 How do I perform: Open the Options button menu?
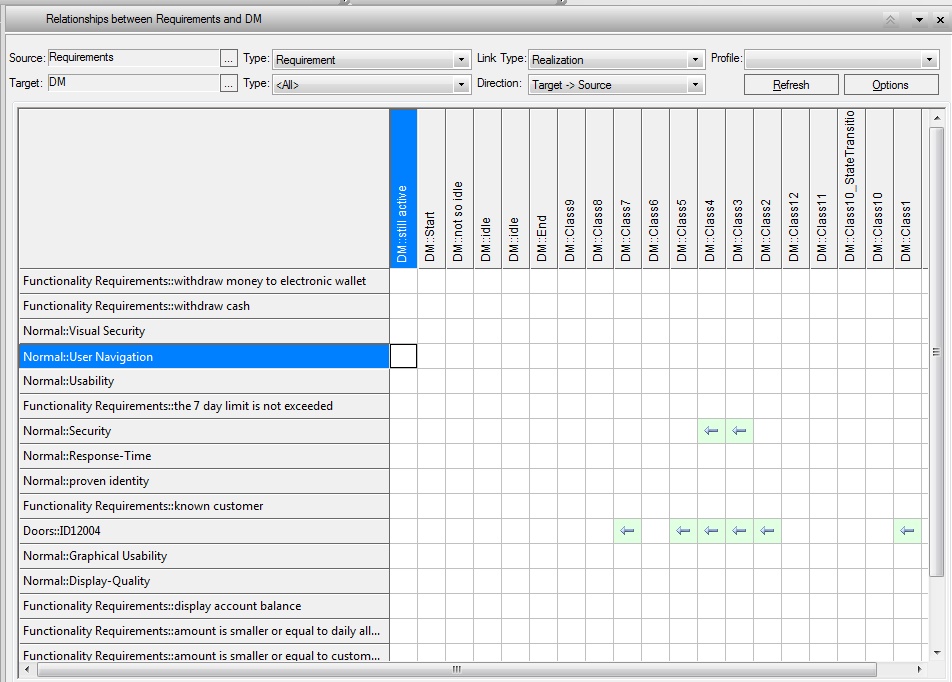point(891,84)
